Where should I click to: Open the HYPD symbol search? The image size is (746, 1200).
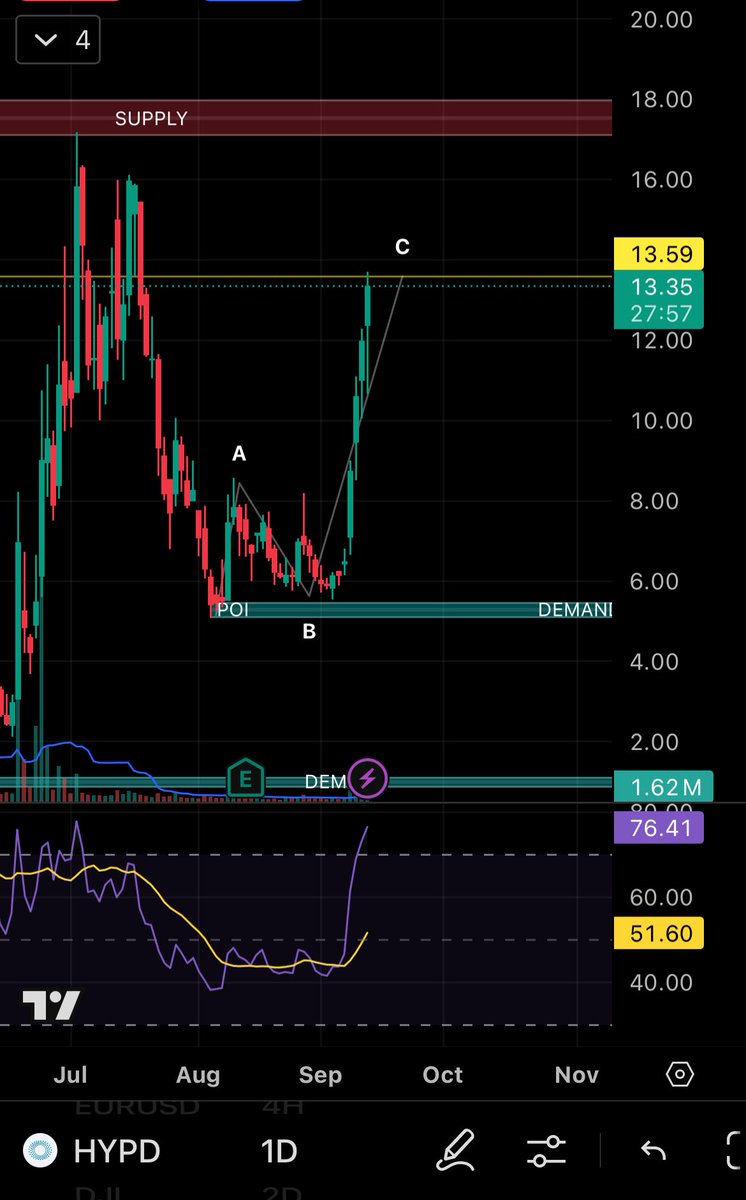point(117,1151)
